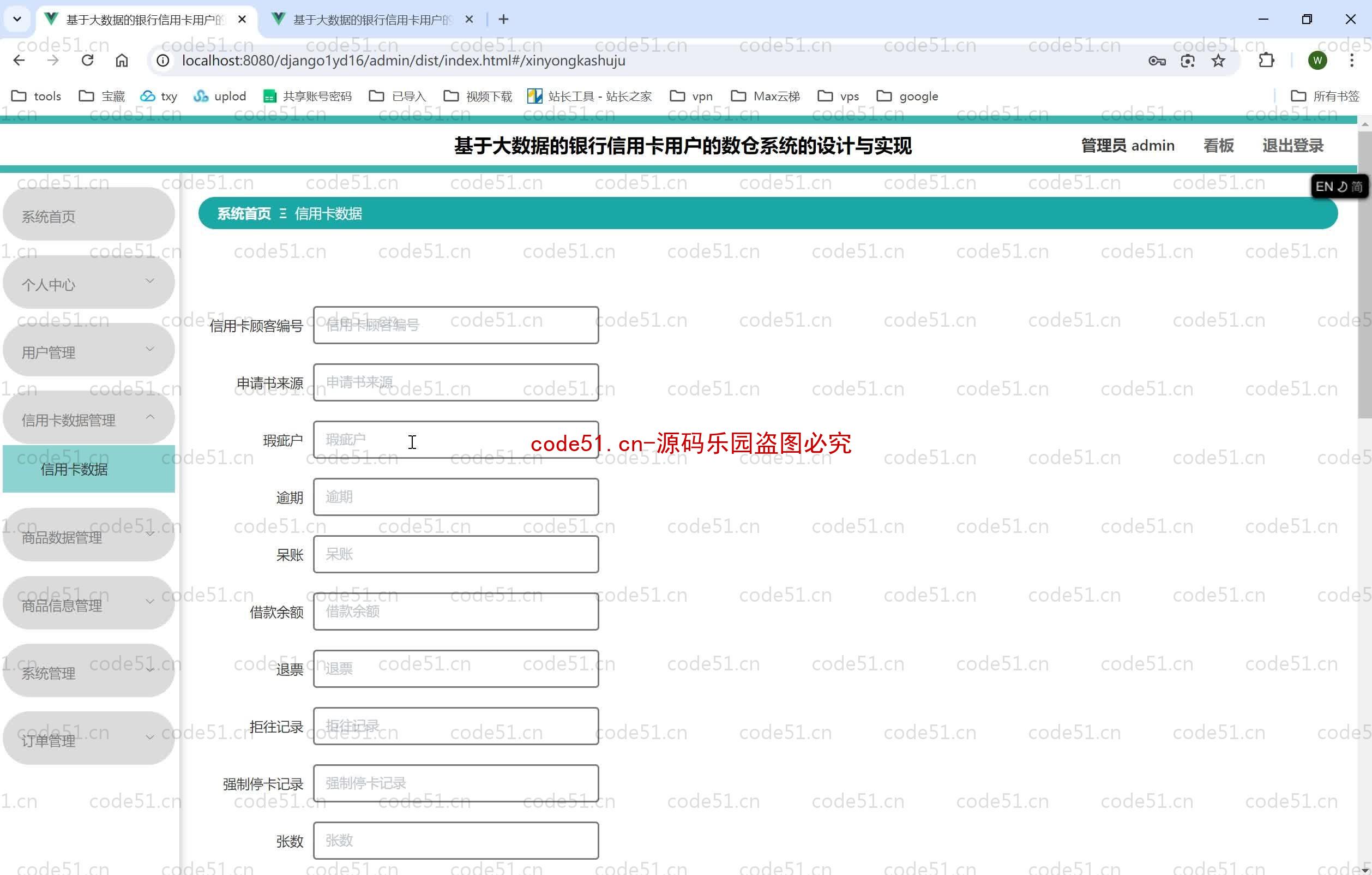Open the tools bookmark folder
Image resolution: width=1372 pixels, height=875 pixels.
pos(37,96)
